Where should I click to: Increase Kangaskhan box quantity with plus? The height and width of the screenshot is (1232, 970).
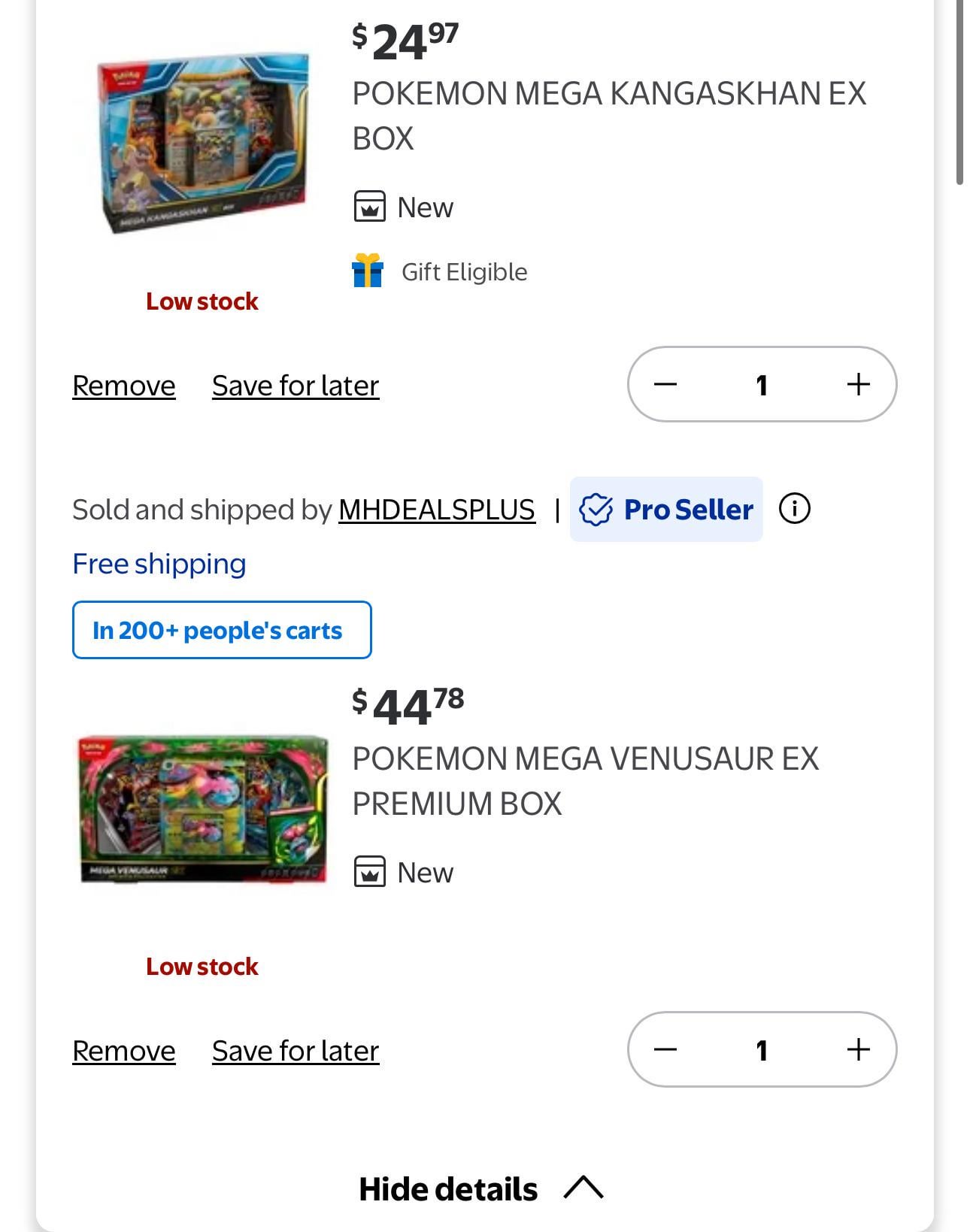click(x=858, y=384)
